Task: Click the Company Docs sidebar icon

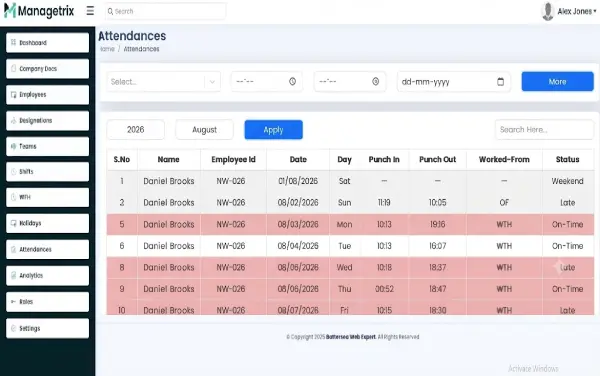Action: coord(13,68)
